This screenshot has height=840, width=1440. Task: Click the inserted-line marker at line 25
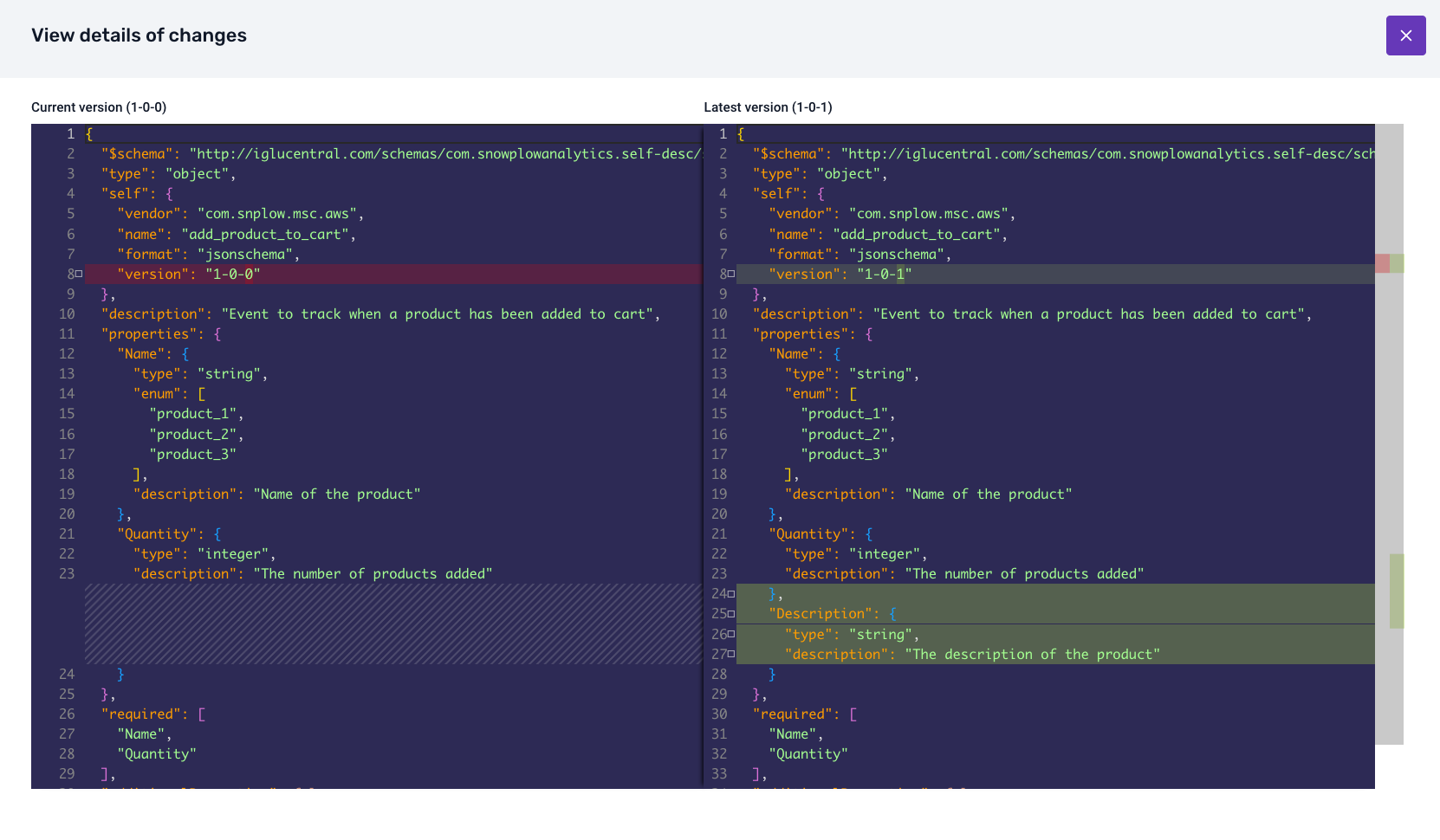click(730, 614)
